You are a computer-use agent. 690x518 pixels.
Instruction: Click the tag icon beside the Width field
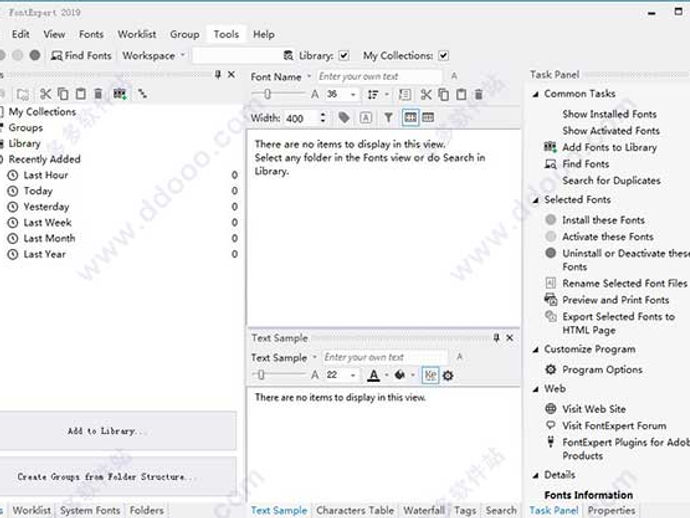(344, 118)
